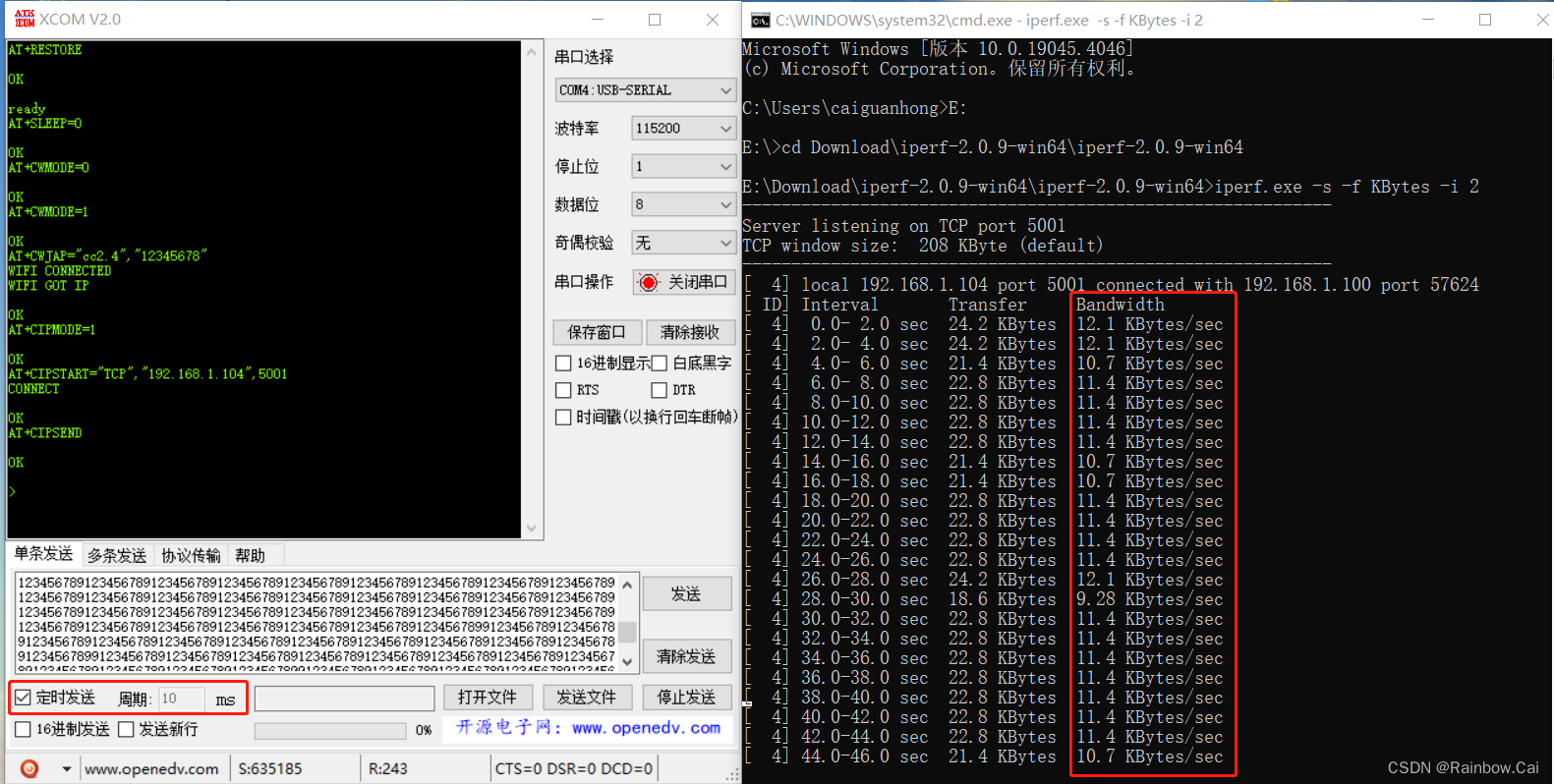Click 'TCP window size: 208 KByte' line in cmd
This screenshot has height=784, width=1554.
pos(923,246)
